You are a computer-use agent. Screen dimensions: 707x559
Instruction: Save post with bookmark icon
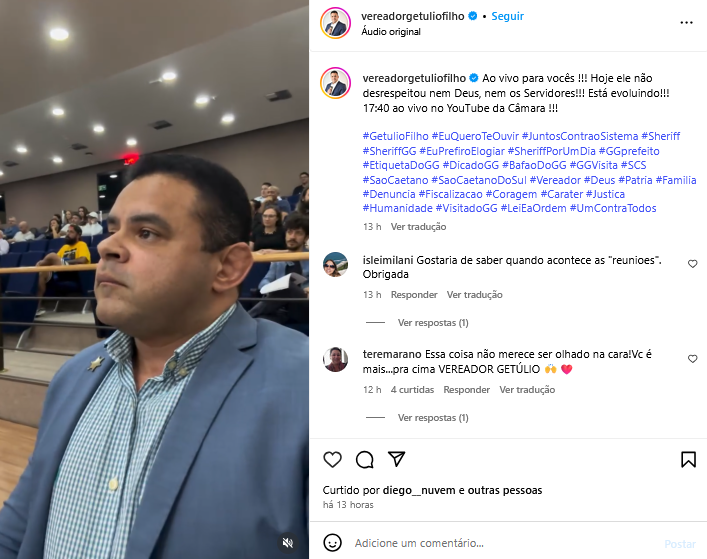[x=688, y=459]
